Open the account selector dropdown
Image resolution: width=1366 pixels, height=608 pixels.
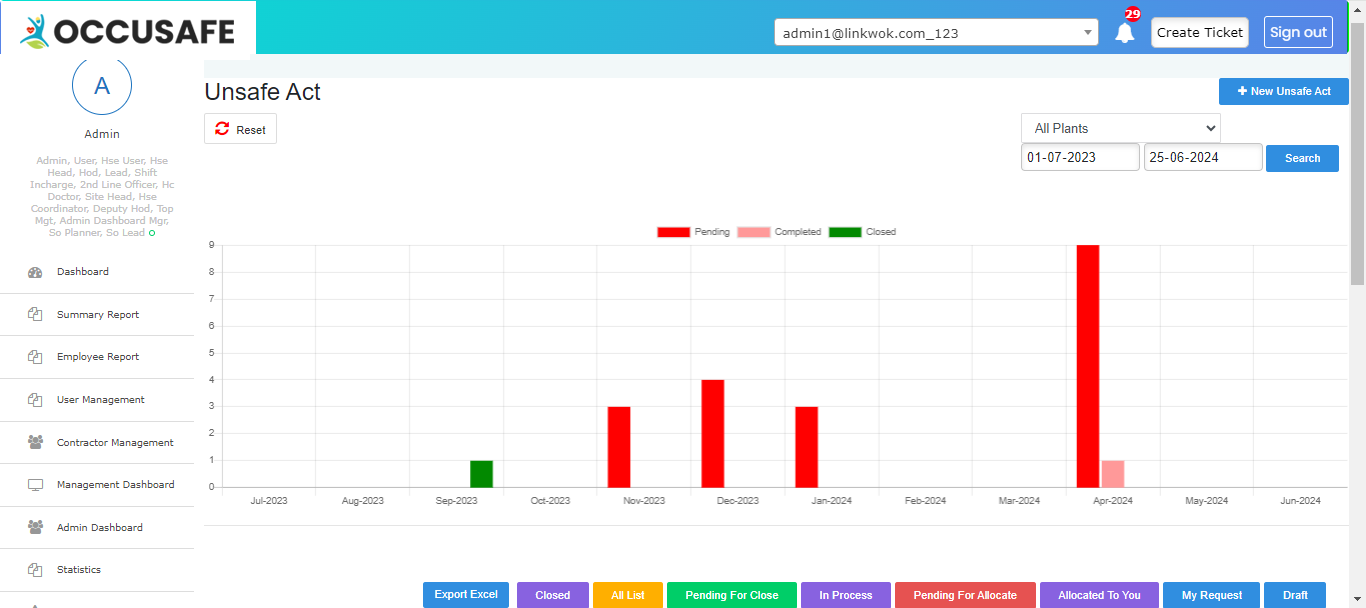tap(937, 33)
